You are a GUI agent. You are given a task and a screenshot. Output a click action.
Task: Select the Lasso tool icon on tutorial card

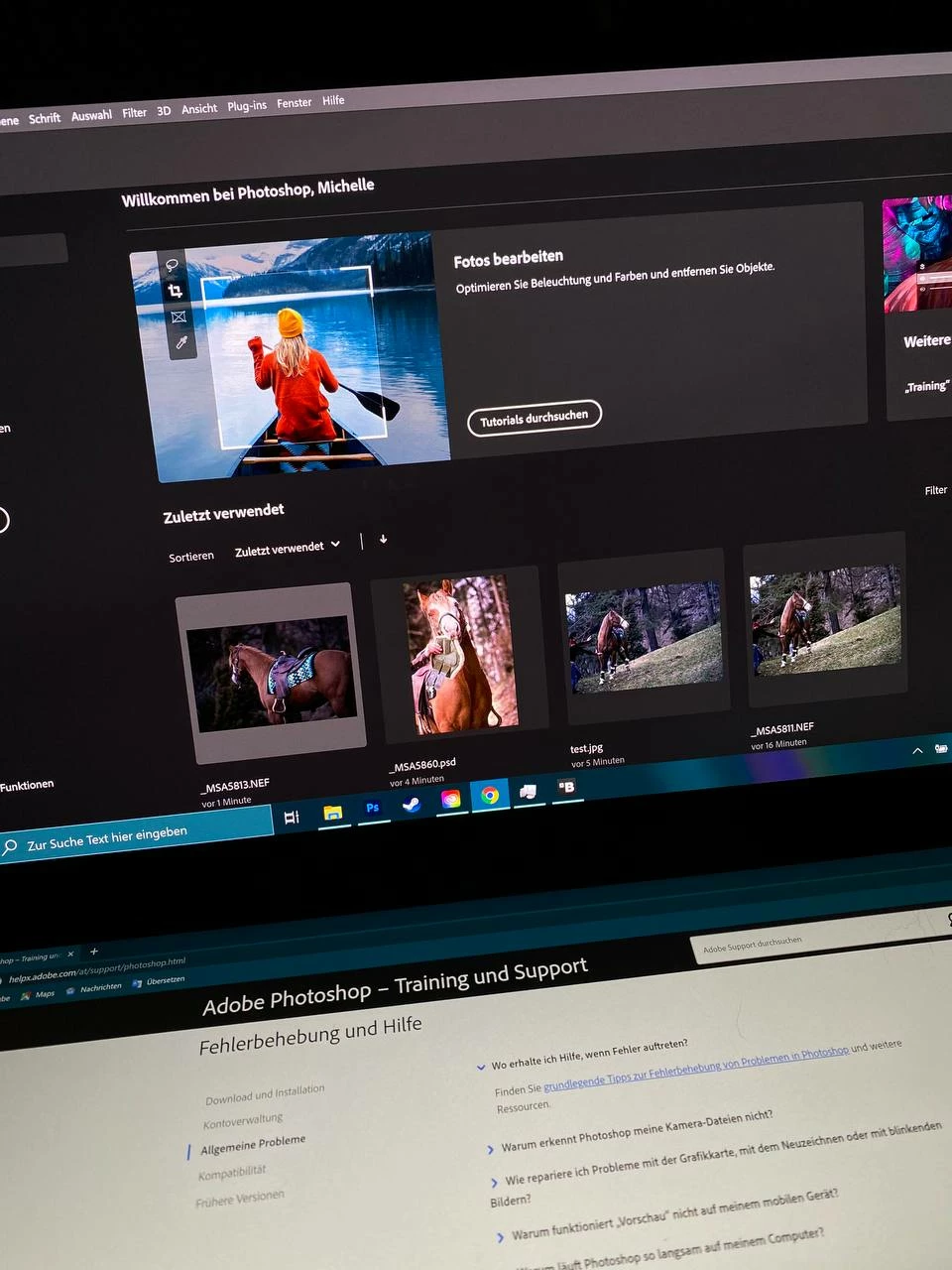point(172,266)
